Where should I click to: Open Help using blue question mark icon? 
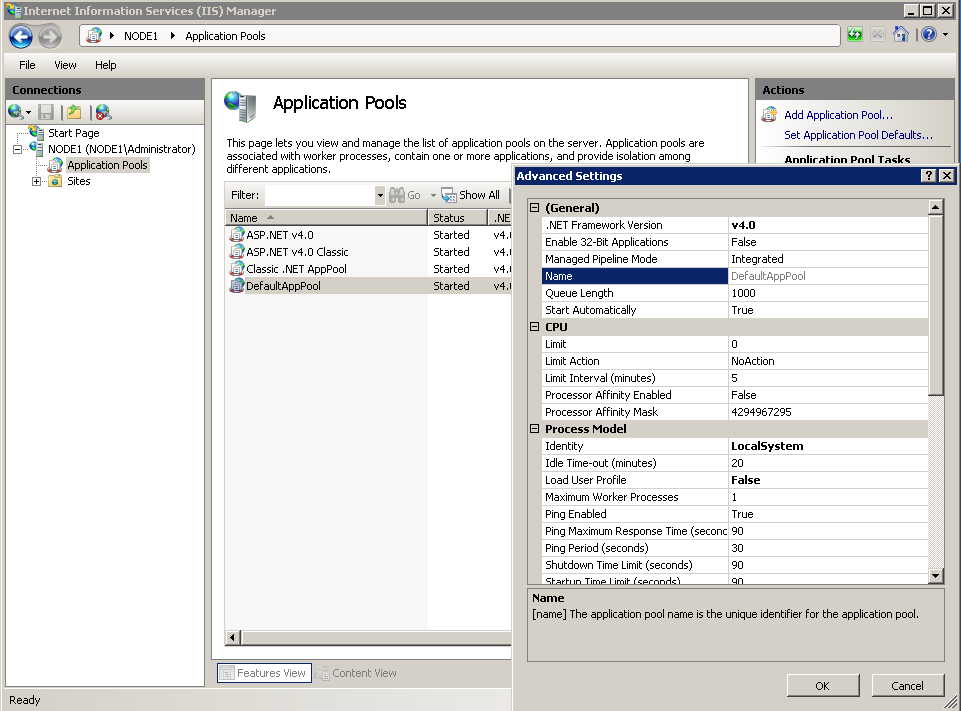point(929,35)
